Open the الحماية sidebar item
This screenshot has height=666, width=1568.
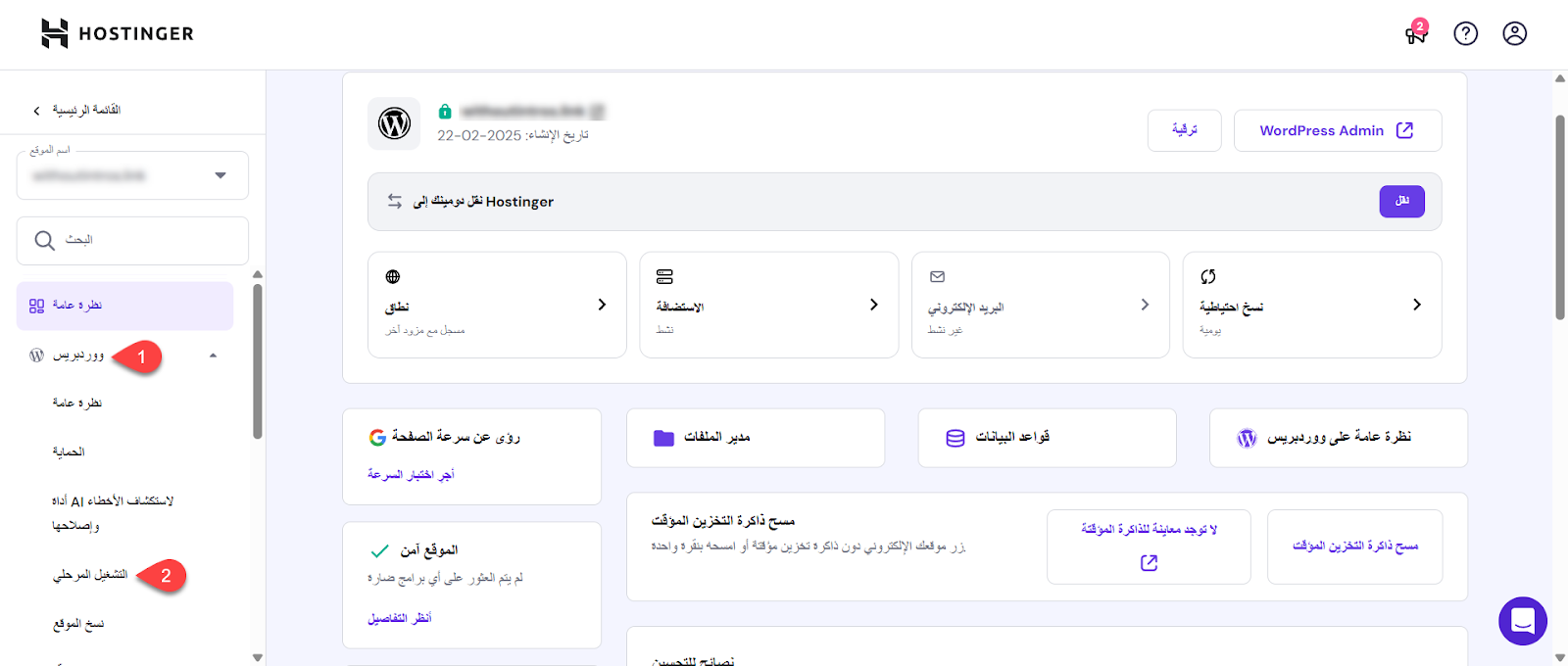pyautogui.click(x=69, y=452)
